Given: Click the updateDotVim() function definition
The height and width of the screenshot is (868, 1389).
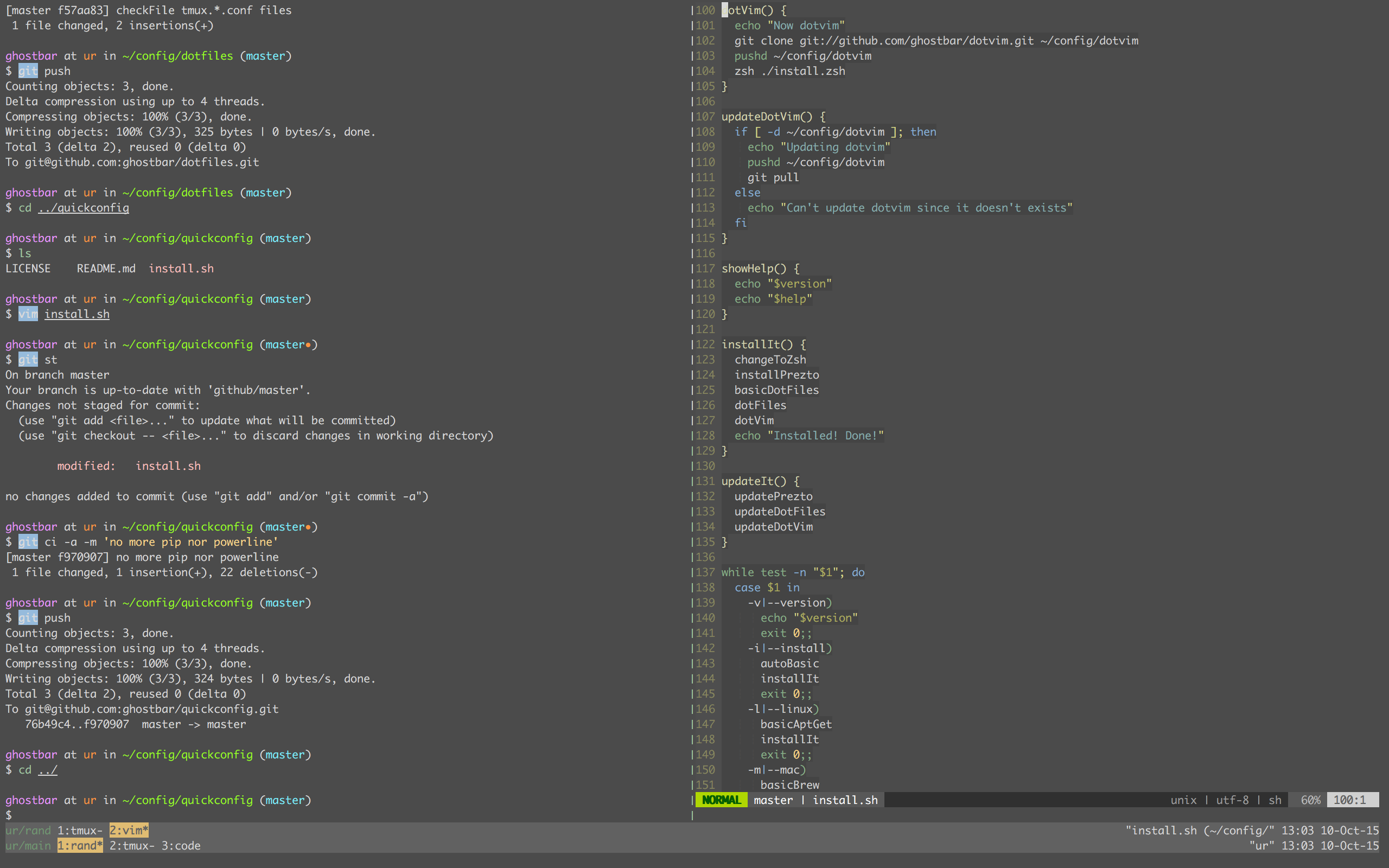Looking at the screenshot, I should click(773, 117).
